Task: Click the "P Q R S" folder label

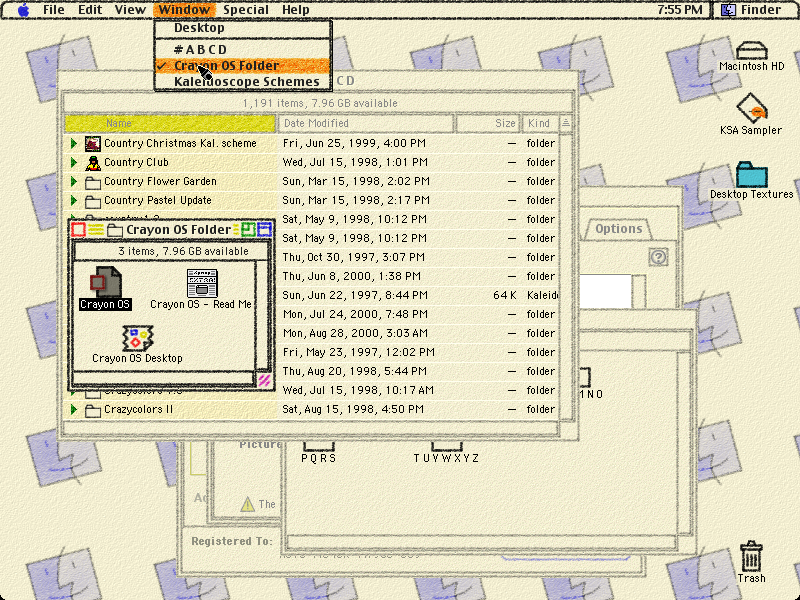Action: [319, 458]
